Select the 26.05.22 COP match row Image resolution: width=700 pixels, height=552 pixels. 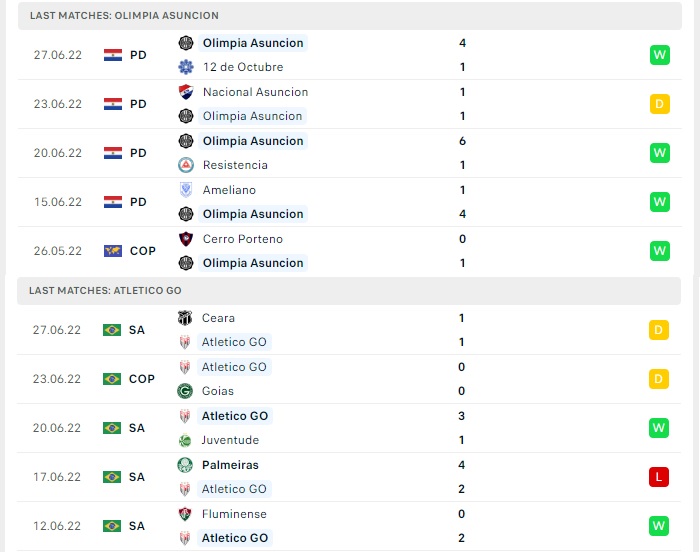click(x=350, y=251)
